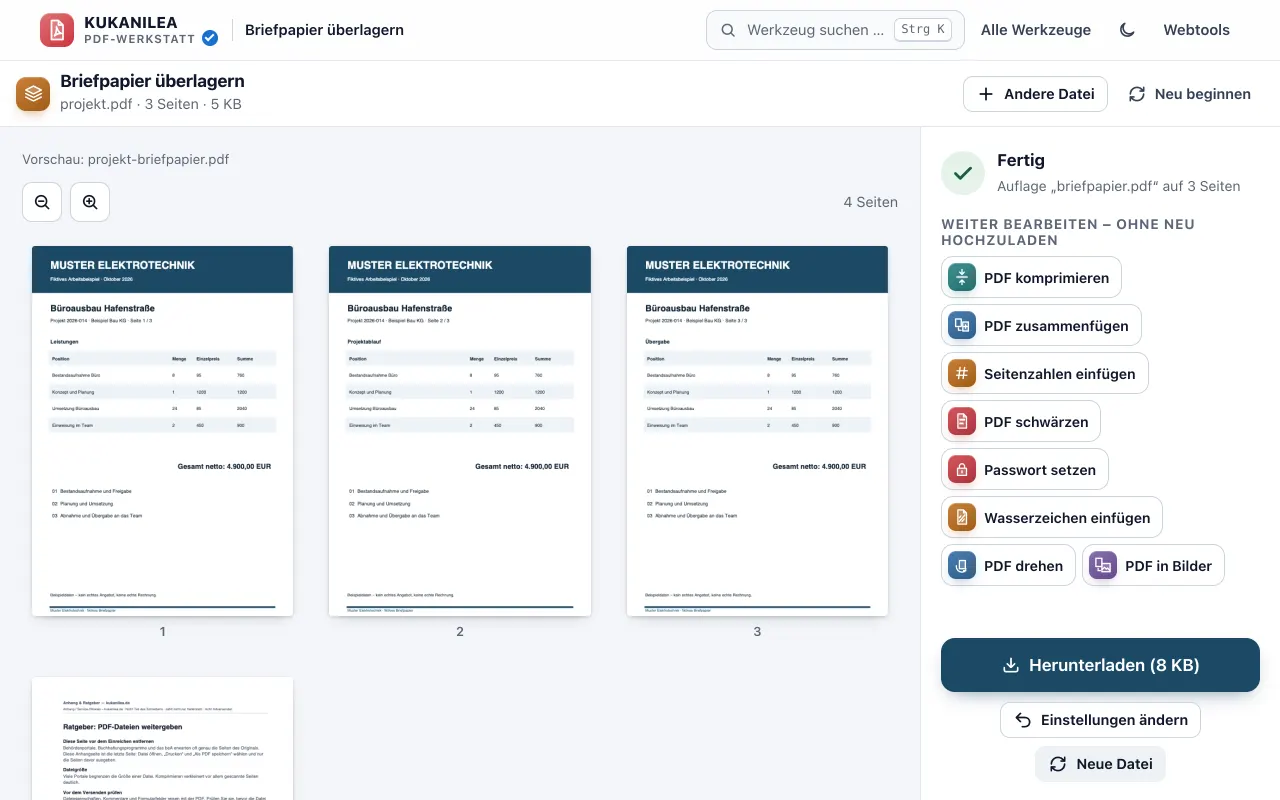The image size is (1280, 800).
Task: Click the Herunterladen (8 KB) button
Action: point(1100,665)
